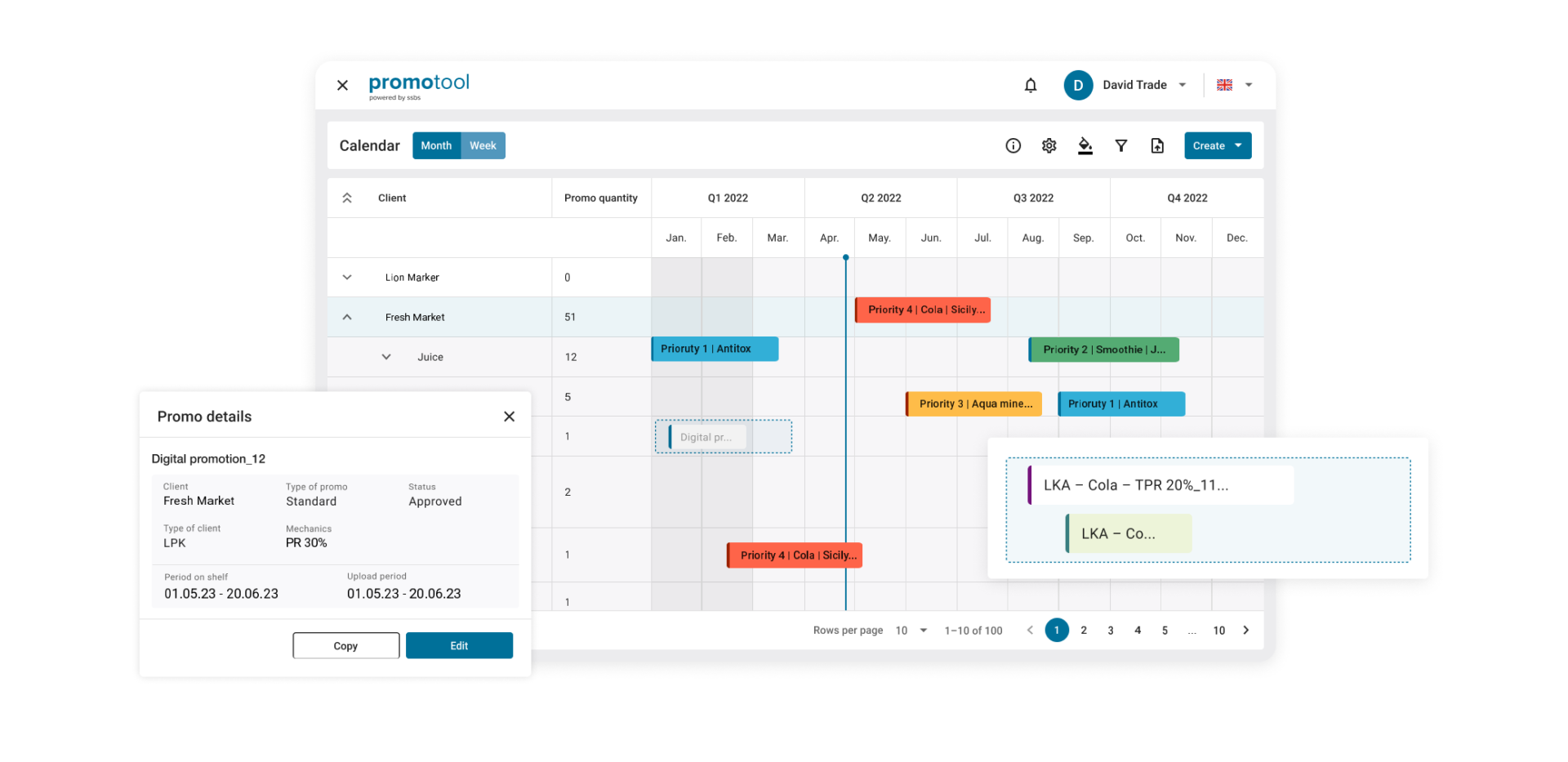Image resolution: width=1568 pixels, height=762 pixels.
Task: Select the green Priority 2 Smoothie promo bar
Action: 1103,350
